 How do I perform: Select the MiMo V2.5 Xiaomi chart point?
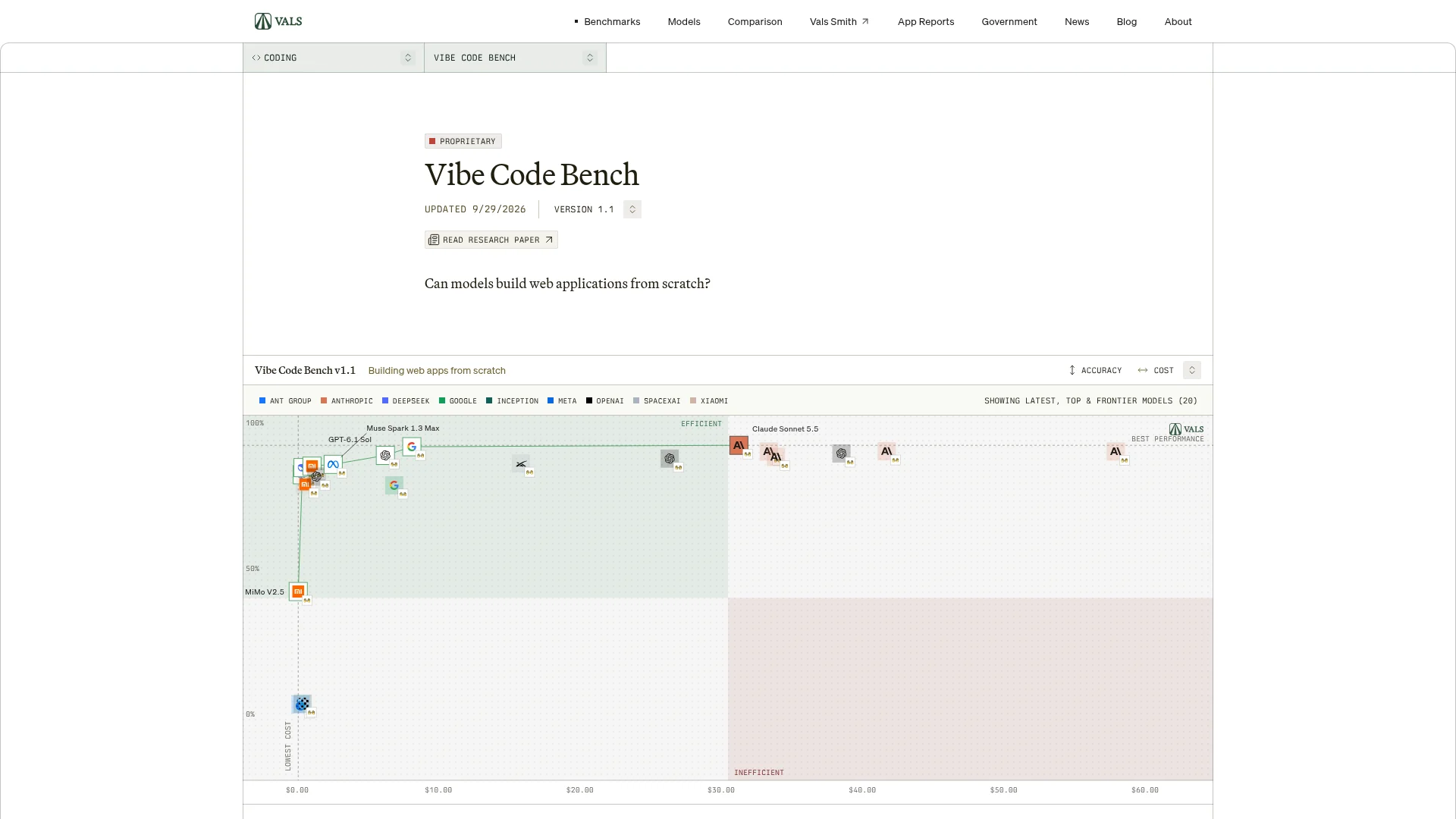(298, 591)
